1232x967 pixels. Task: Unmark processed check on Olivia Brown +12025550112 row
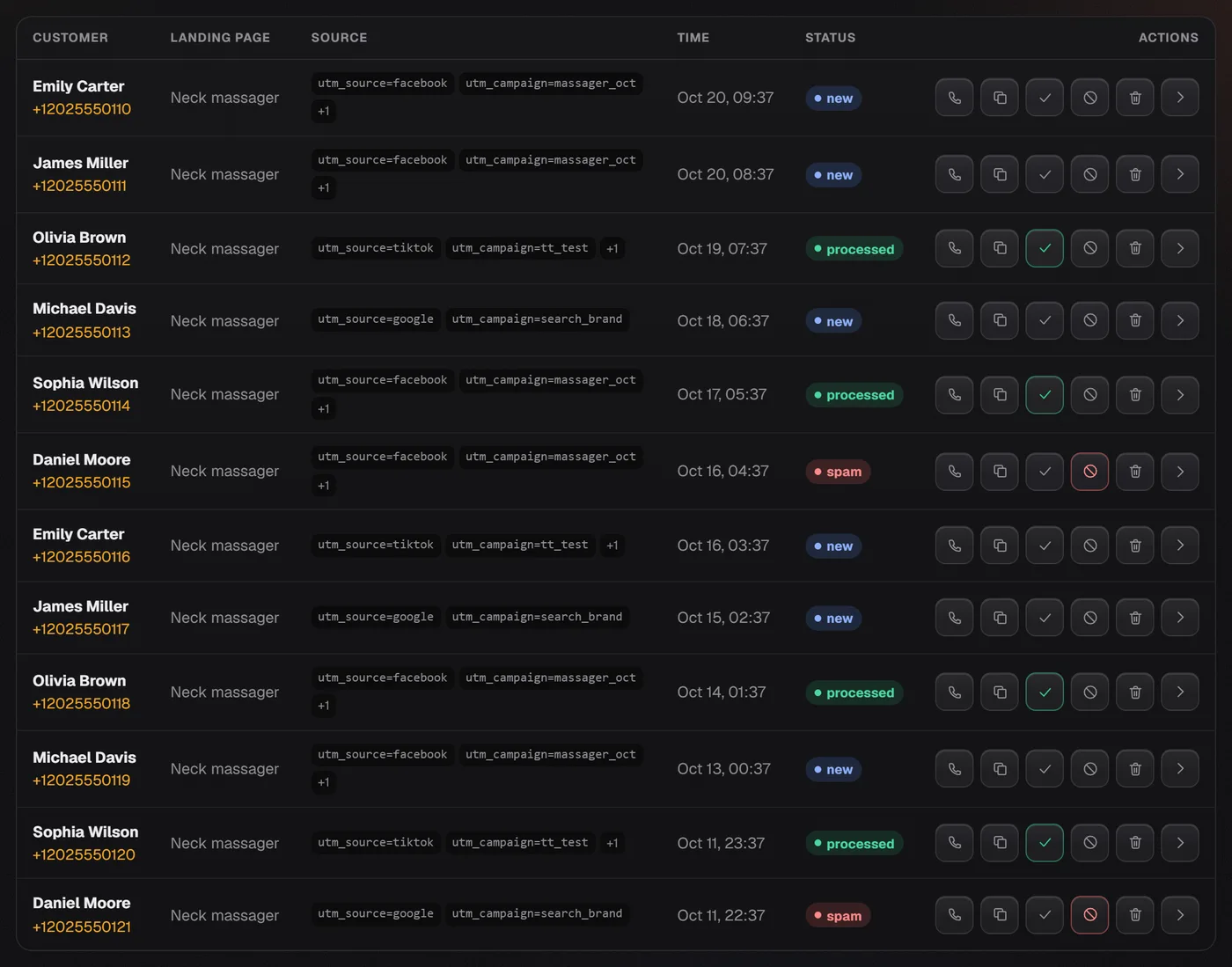pos(1045,248)
